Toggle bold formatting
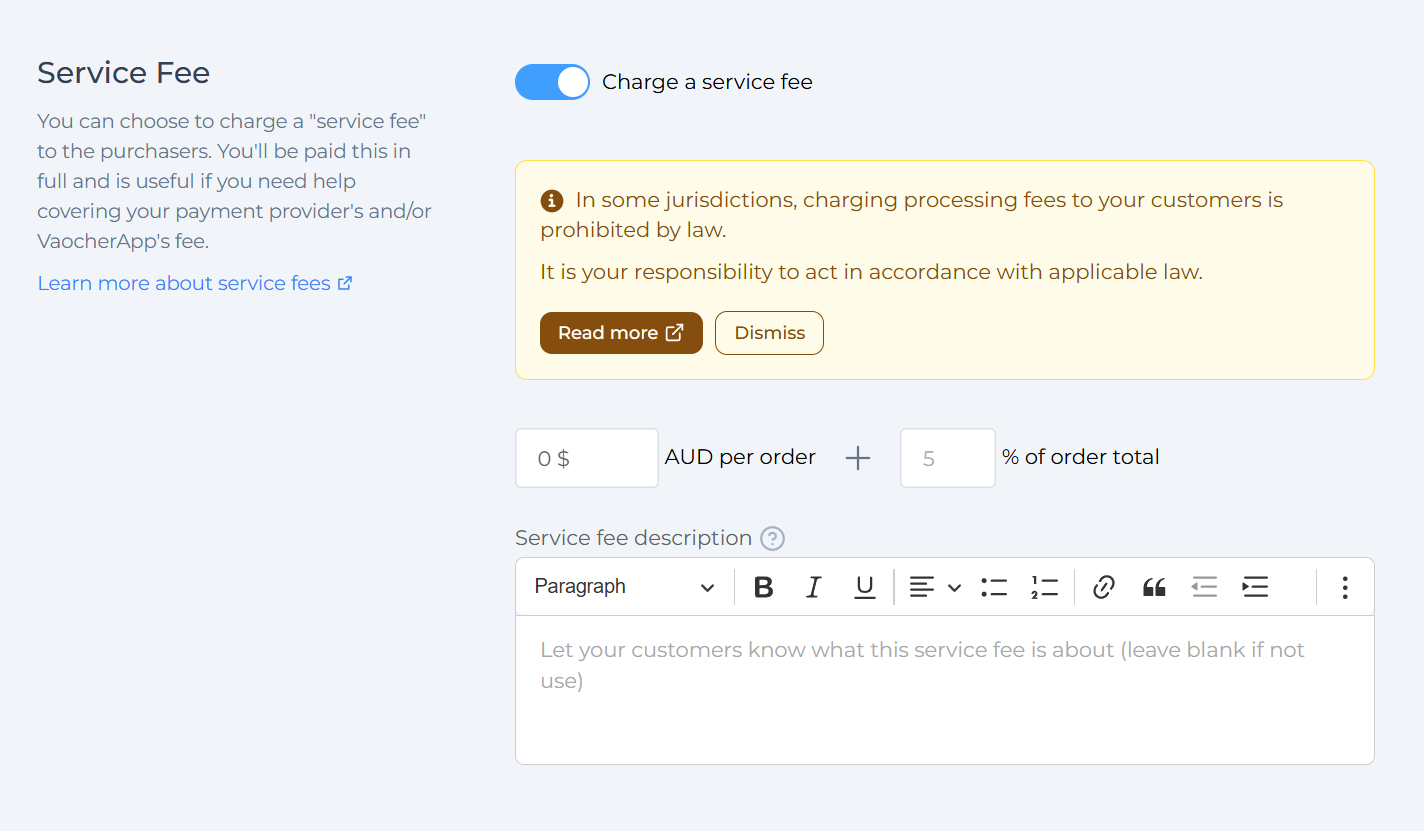The width and height of the screenshot is (1424, 831). coord(764,587)
